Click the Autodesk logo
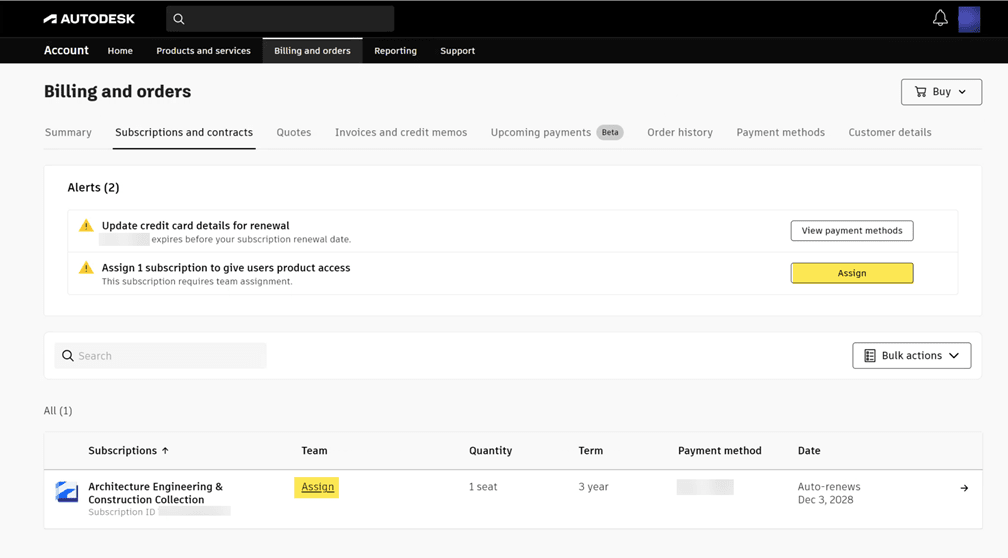 coord(89,19)
